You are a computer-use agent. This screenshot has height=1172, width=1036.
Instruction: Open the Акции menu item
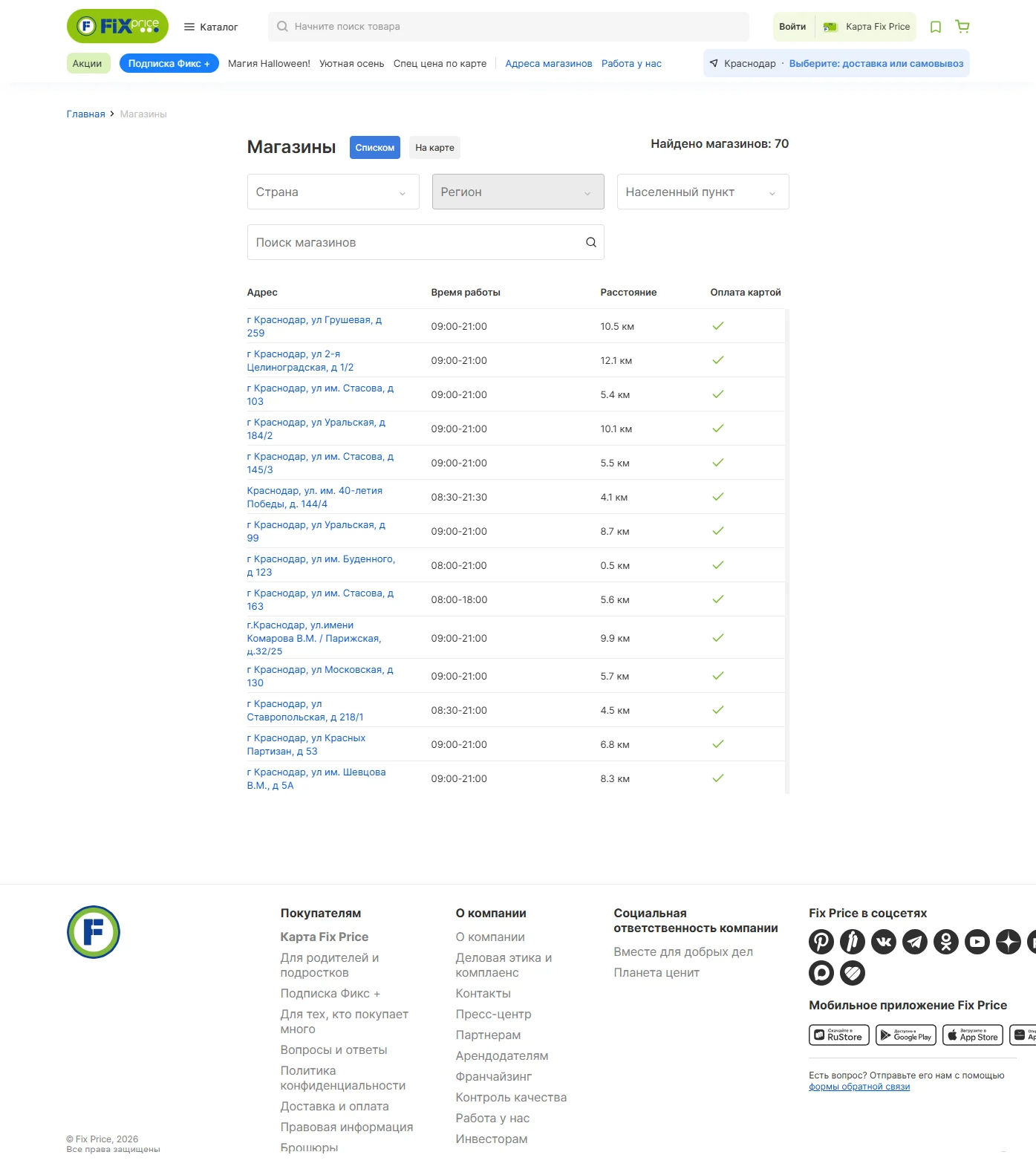[88, 63]
